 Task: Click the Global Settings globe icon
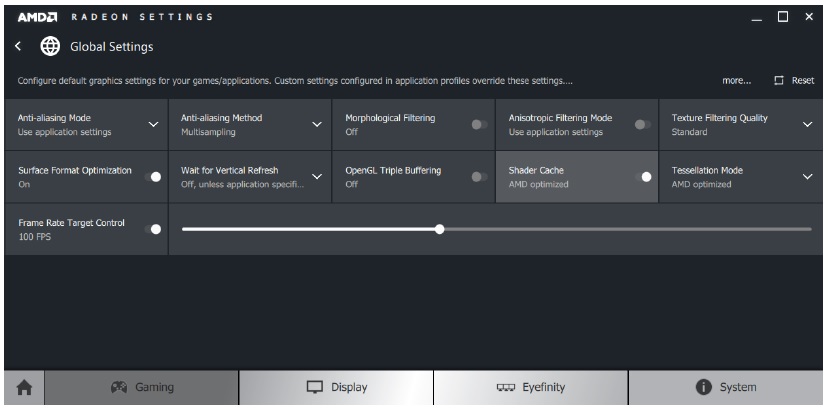point(50,46)
